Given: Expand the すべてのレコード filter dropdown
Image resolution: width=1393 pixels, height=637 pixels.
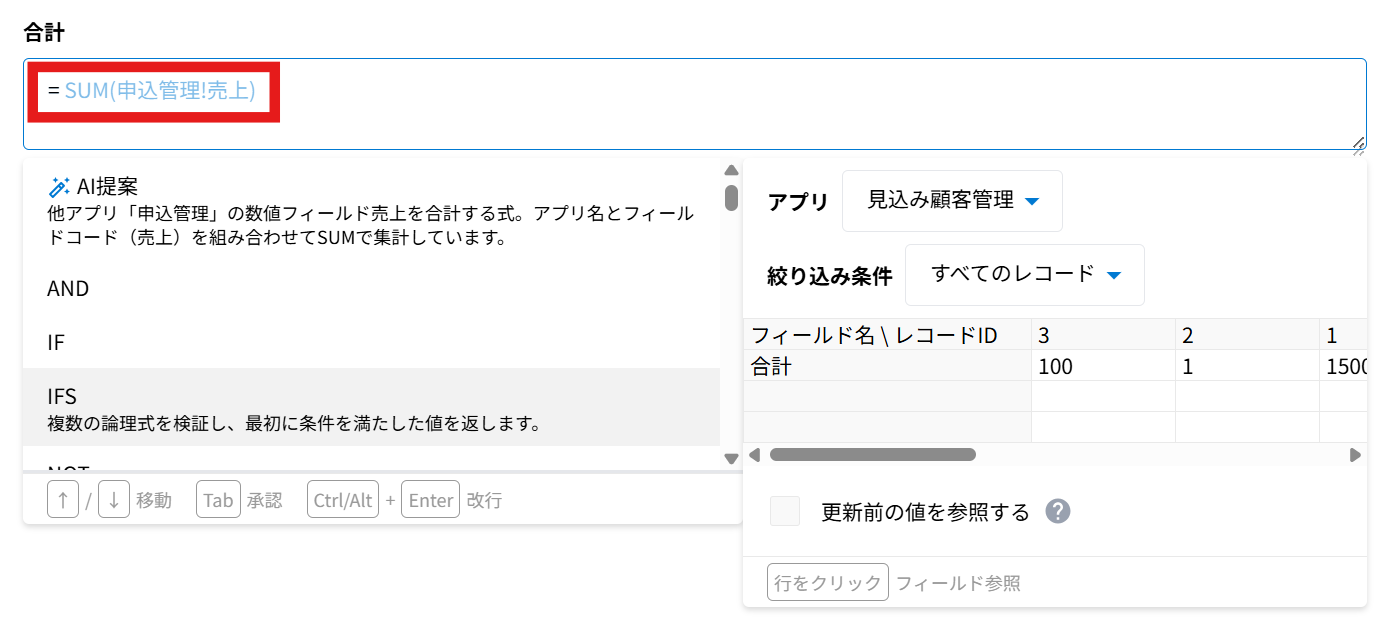Looking at the screenshot, I should tap(1024, 275).
